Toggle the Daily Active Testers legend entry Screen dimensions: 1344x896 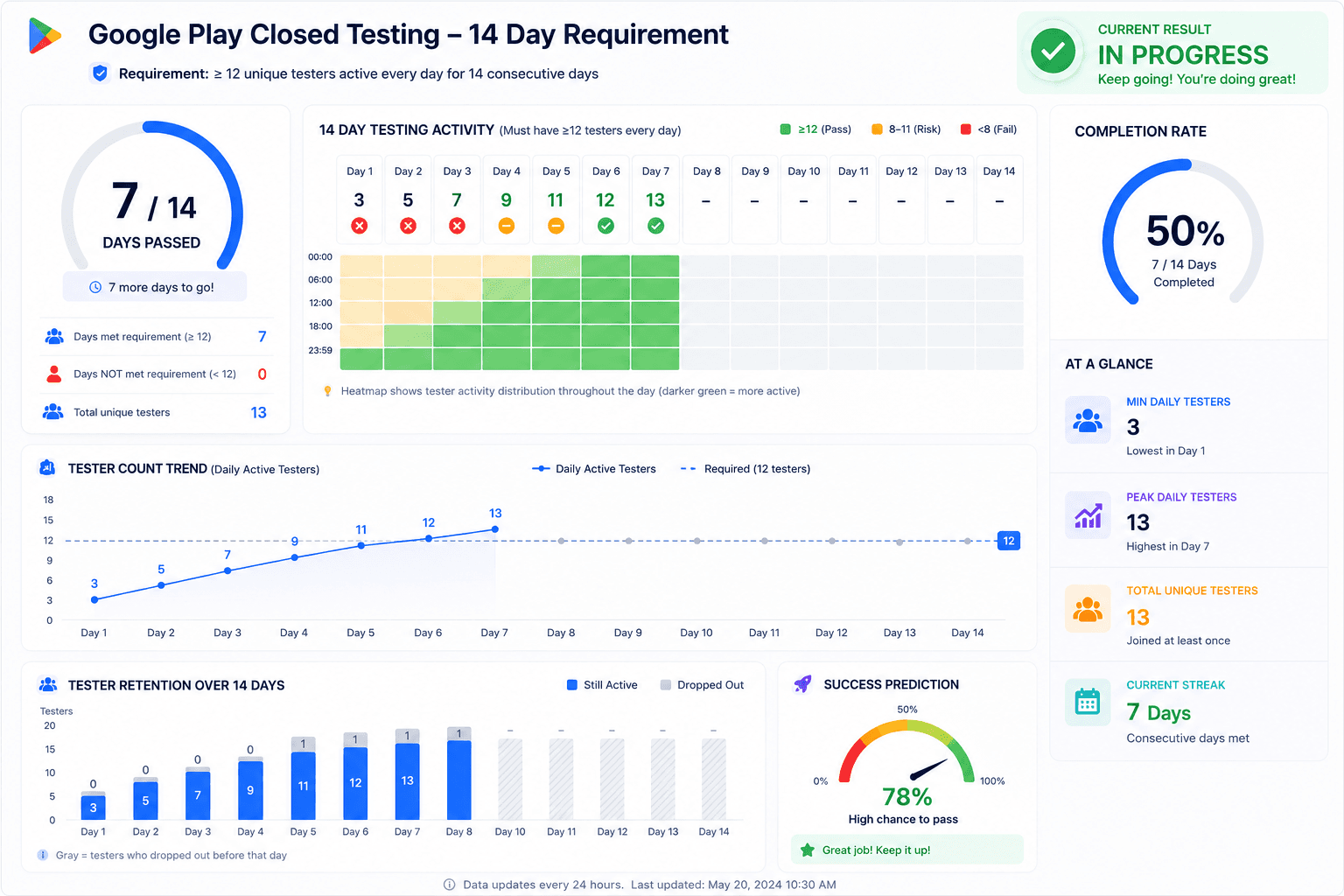(594, 469)
